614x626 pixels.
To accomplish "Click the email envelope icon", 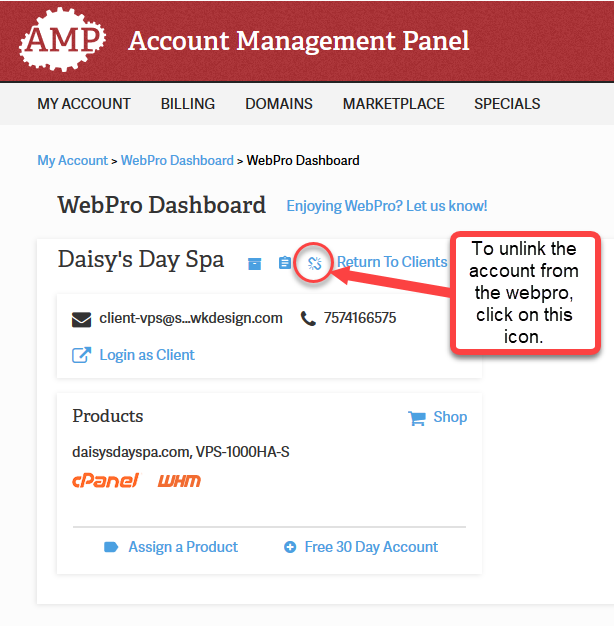I will 82,319.
